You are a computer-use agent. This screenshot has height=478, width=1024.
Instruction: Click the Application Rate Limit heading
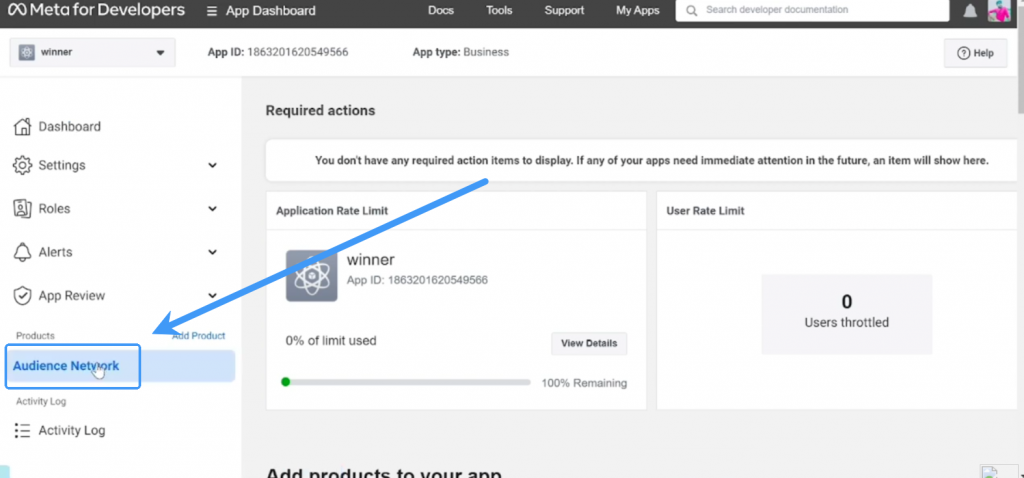click(x=332, y=211)
